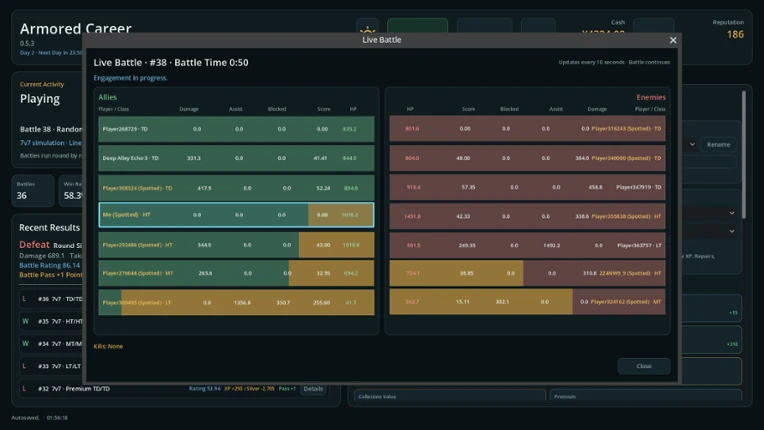Select enemy Player363757 LT row
Viewport: 764px width, 430px height.
click(527, 245)
